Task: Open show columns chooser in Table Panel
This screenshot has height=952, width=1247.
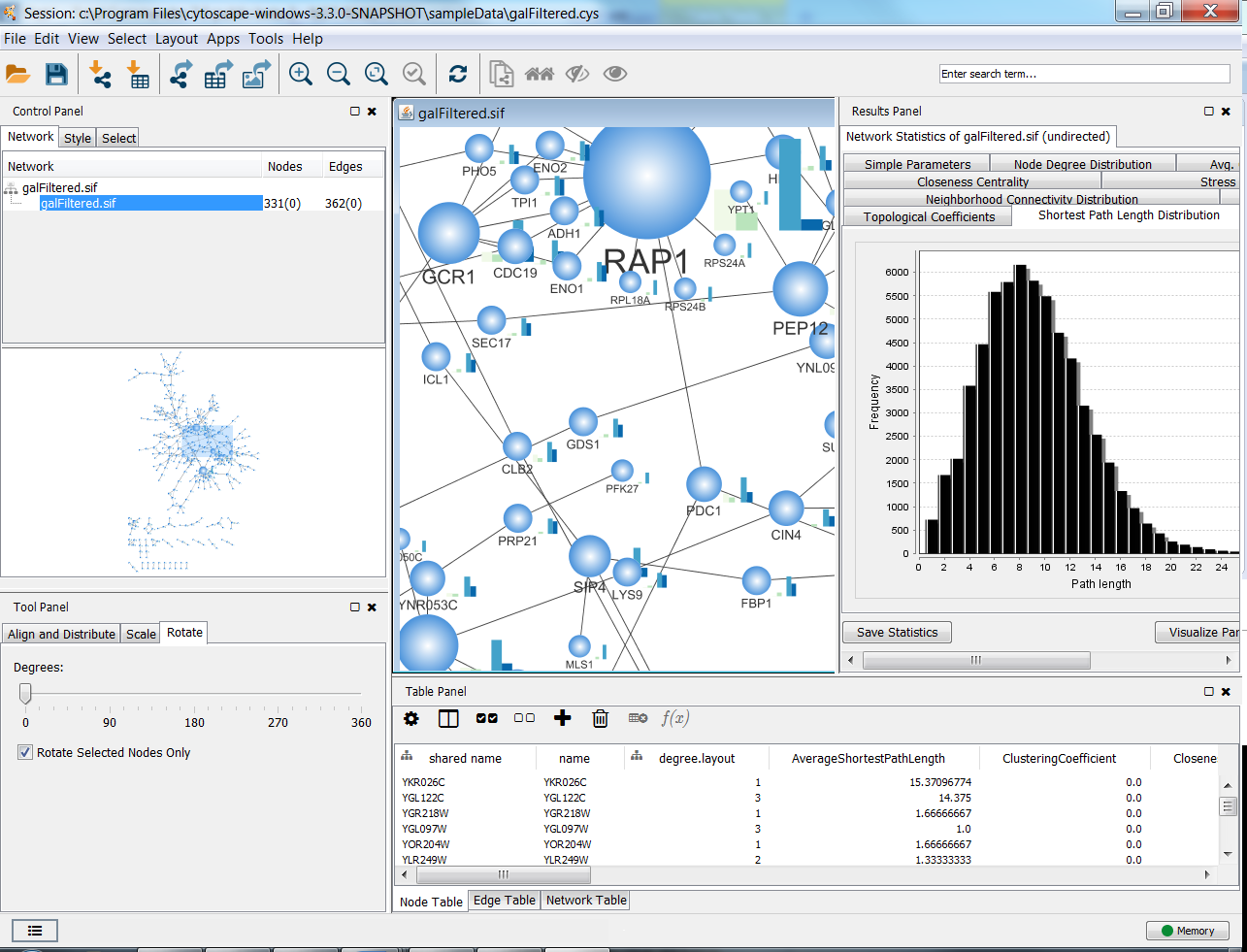Action: click(x=448, y=718)
